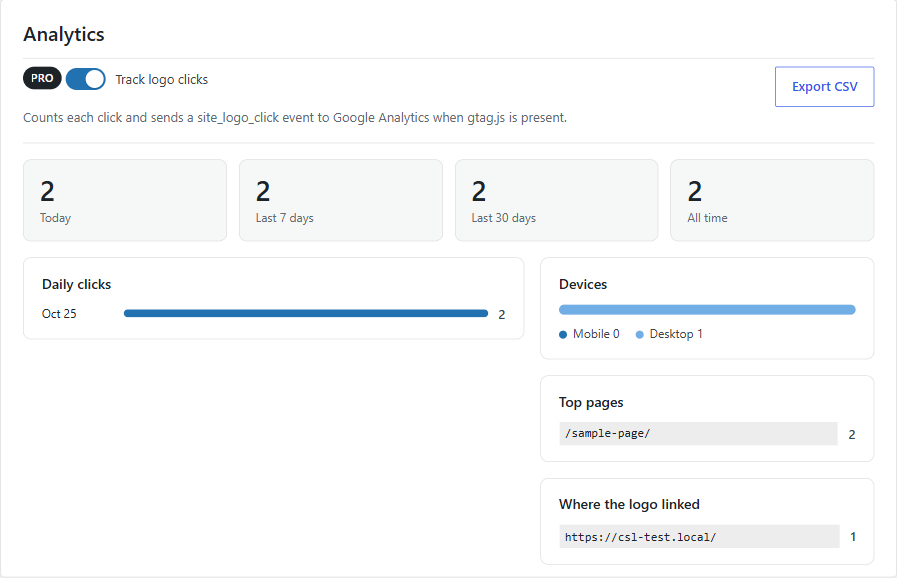Click the Oct 25 date label
The width and height of the screenshot is (897, 578).
tap(59, 314)
